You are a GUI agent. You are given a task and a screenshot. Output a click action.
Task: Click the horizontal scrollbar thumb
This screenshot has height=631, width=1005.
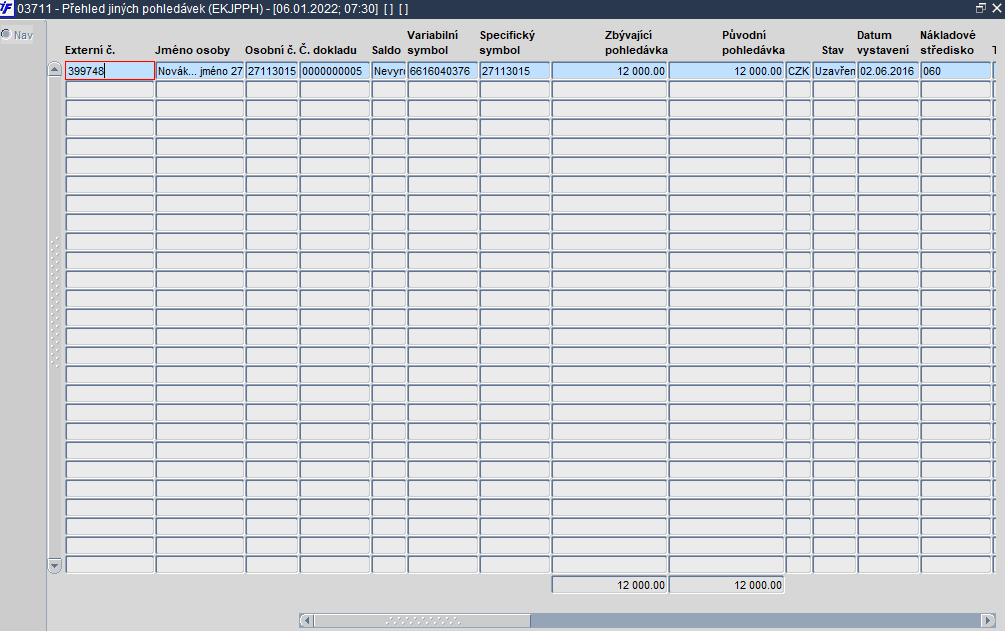(422, 620)
